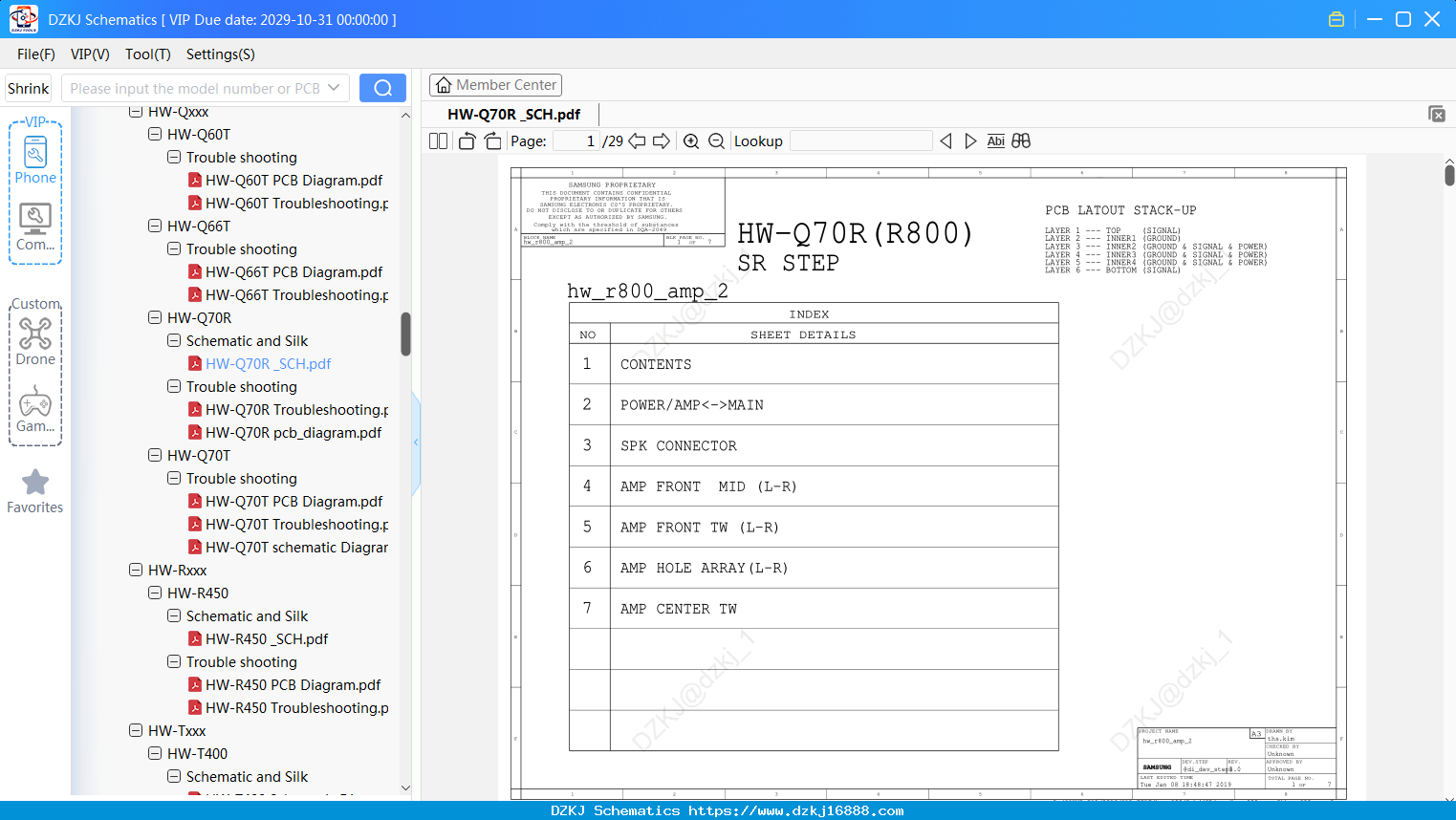Image resolution: width=1456 pixels, height=820 pixels.
Task: Open the File(F) menu
Action: pyautogui.click(x=36, y=54)
